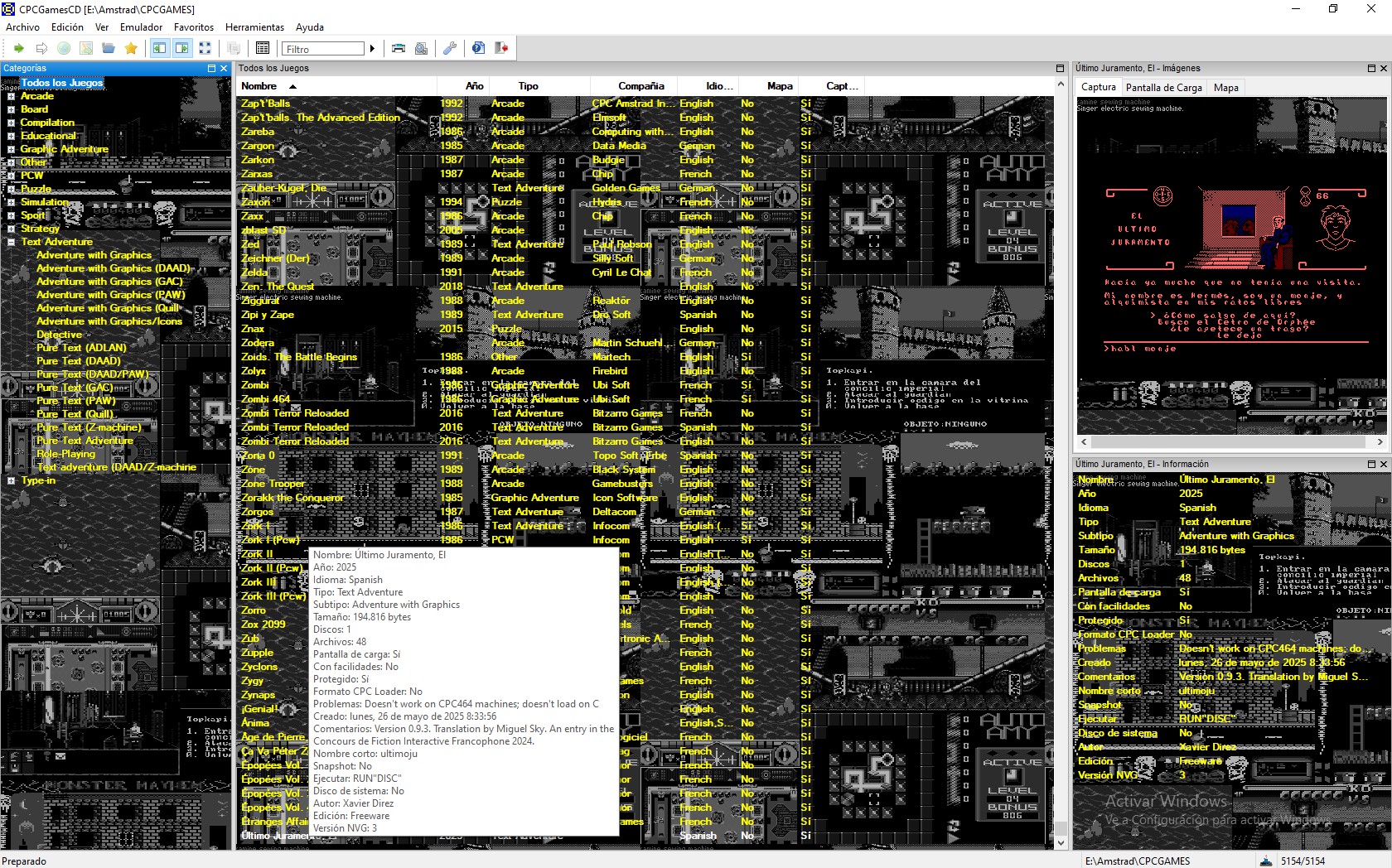
Task: Click the arrow next to Filtro
Action: coord(372,49)
